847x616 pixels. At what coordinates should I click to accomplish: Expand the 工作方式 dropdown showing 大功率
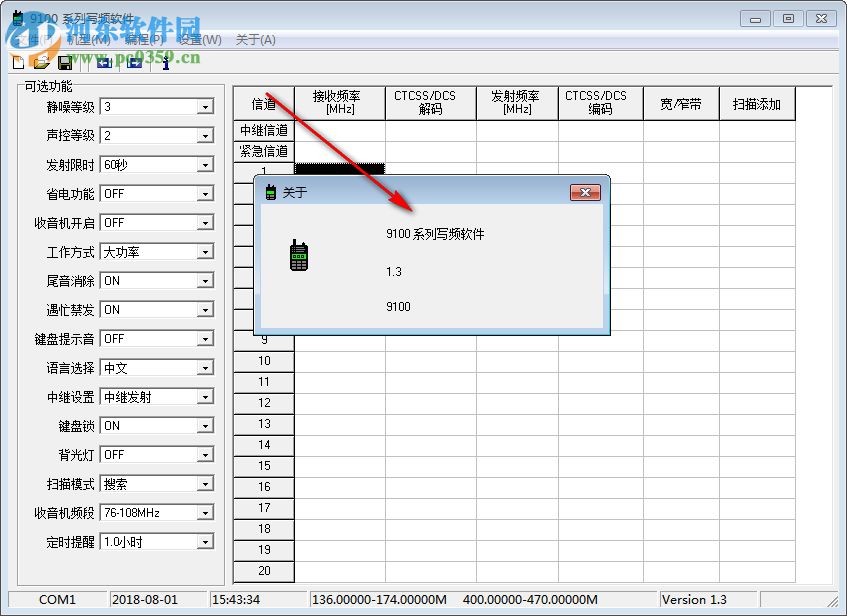205,252
